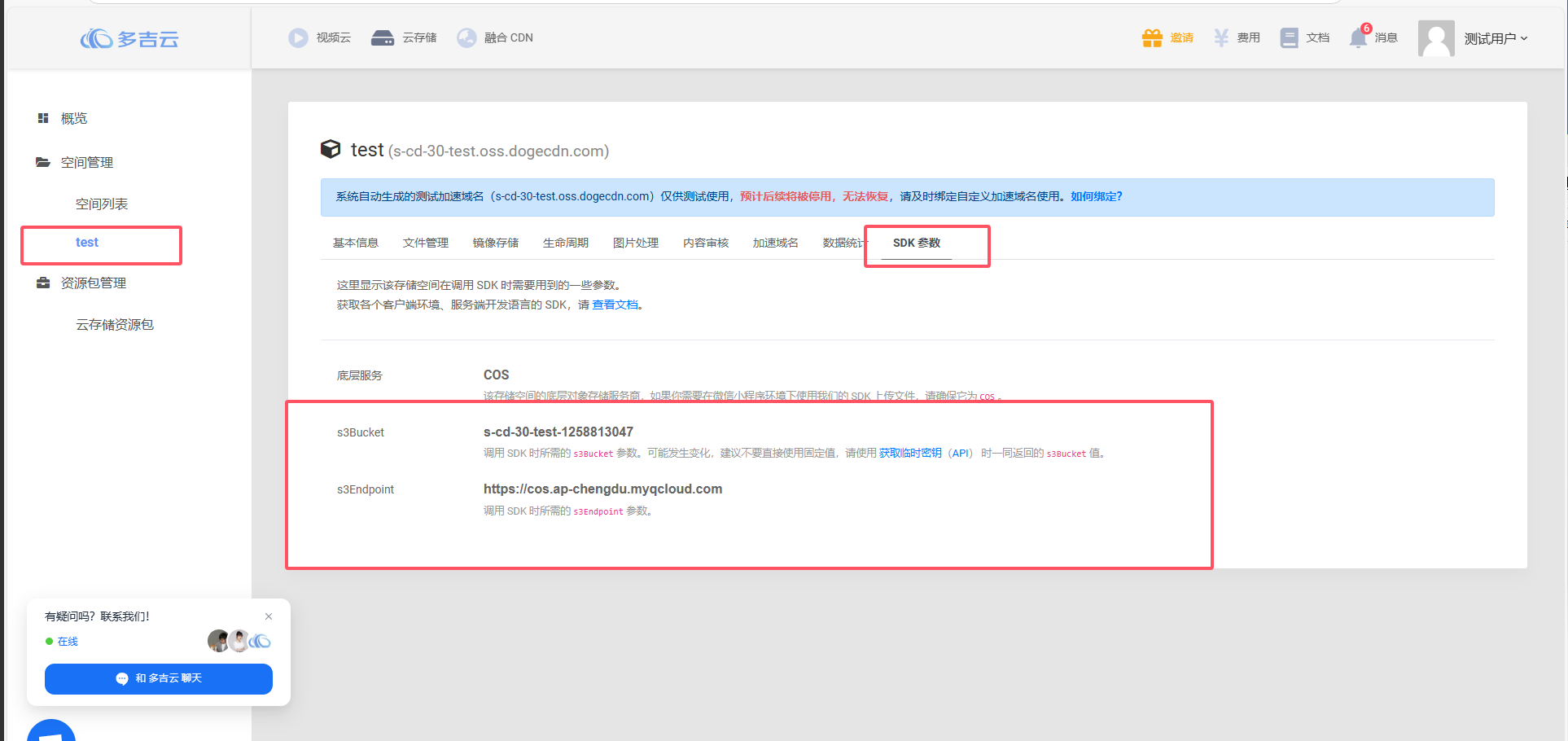The width and height of the screenshot is (1568, 741).
Task: Switch to 生命周期 tab
Action: (x=566, y=243)
